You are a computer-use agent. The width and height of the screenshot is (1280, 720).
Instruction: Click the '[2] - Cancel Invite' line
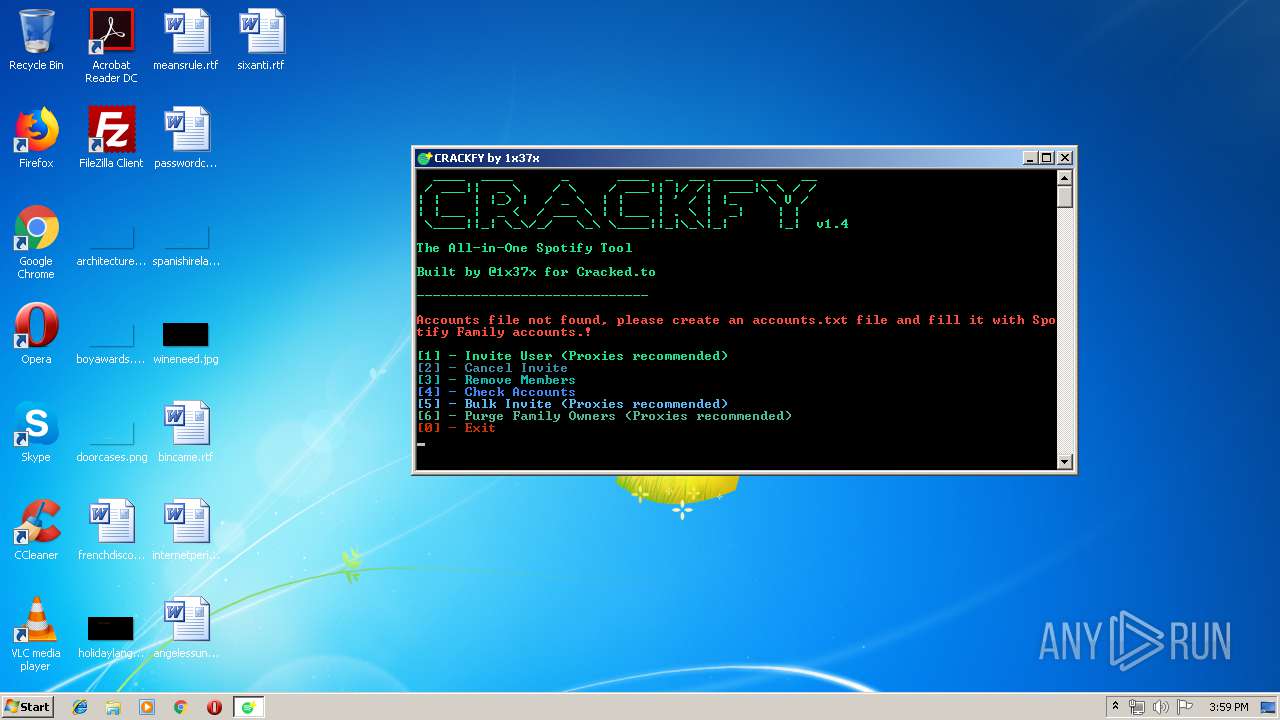492,368
